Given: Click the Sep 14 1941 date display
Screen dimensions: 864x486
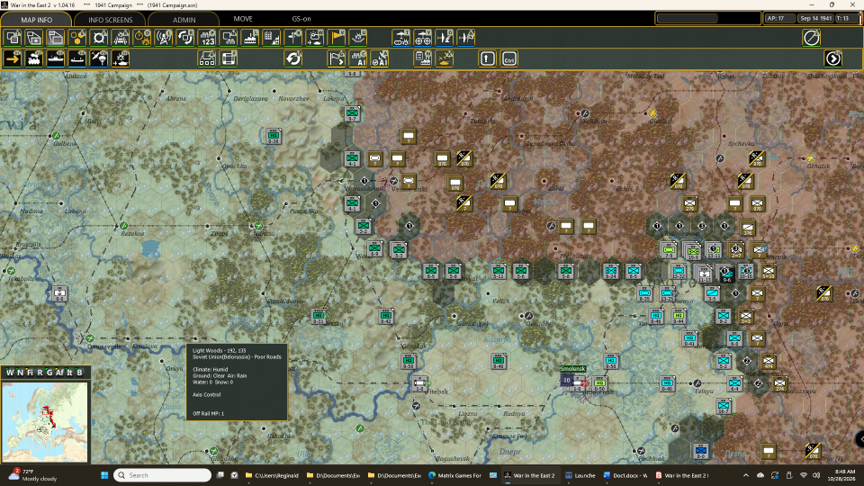Looking at the screenshot, I should (816, 18).
